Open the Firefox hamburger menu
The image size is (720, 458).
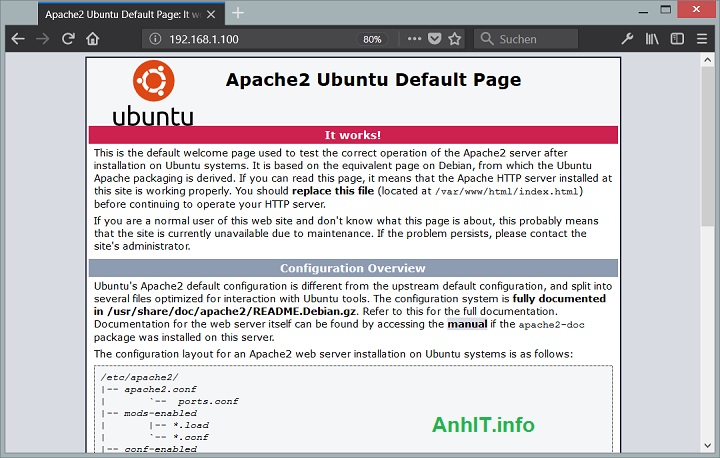pyautogui.click(x=702, y=39)
